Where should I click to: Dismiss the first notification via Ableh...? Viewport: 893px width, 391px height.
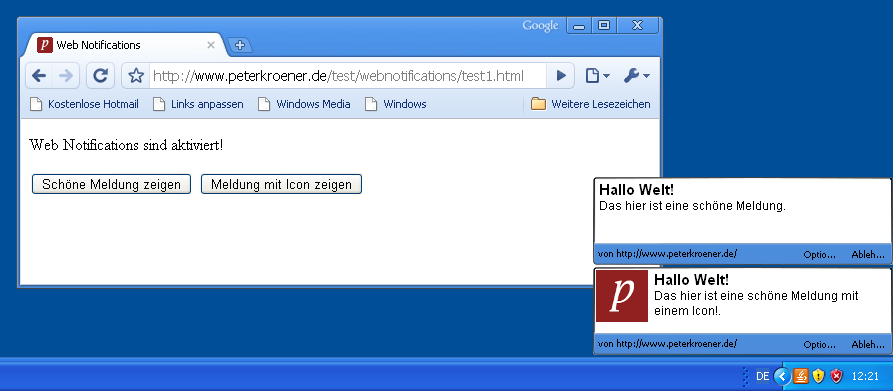coord(867,254)
